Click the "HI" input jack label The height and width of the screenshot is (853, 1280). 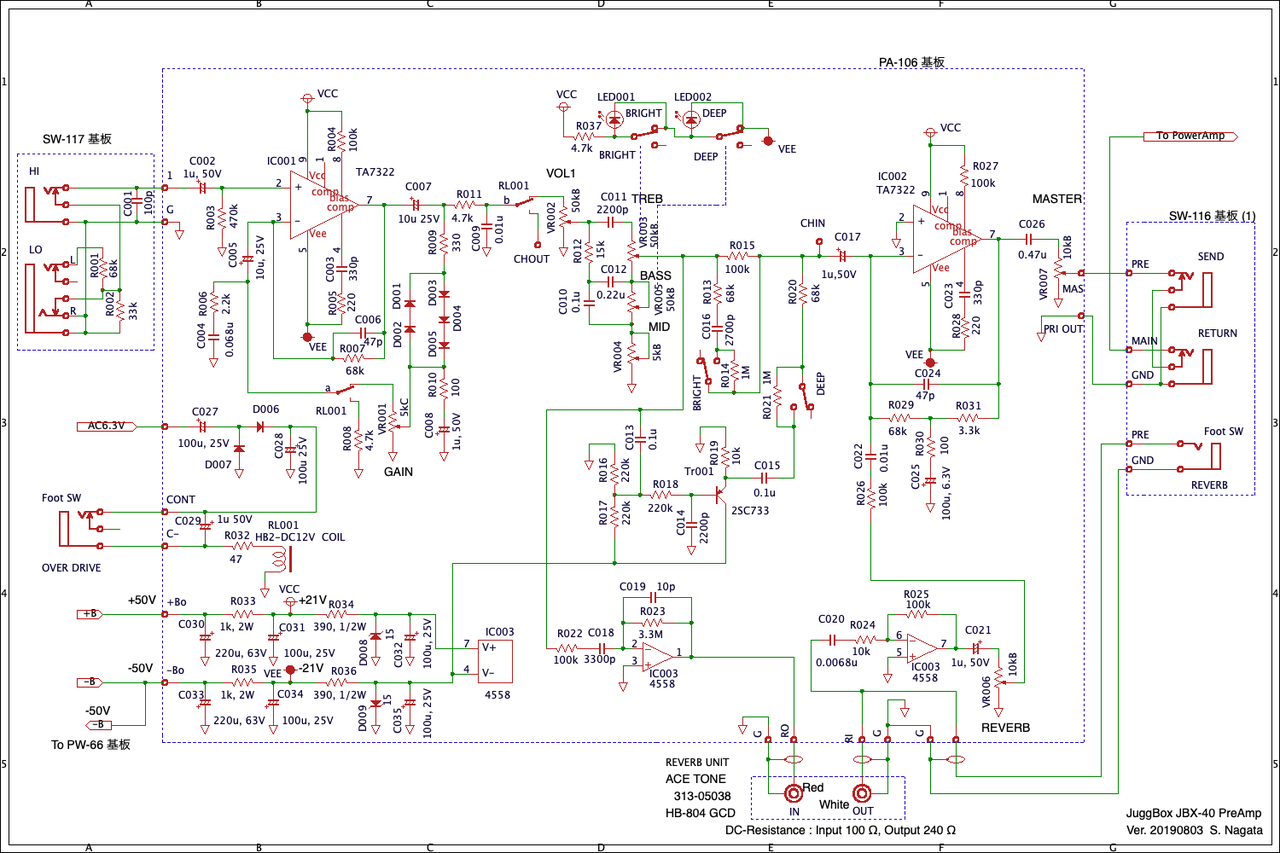35,172
